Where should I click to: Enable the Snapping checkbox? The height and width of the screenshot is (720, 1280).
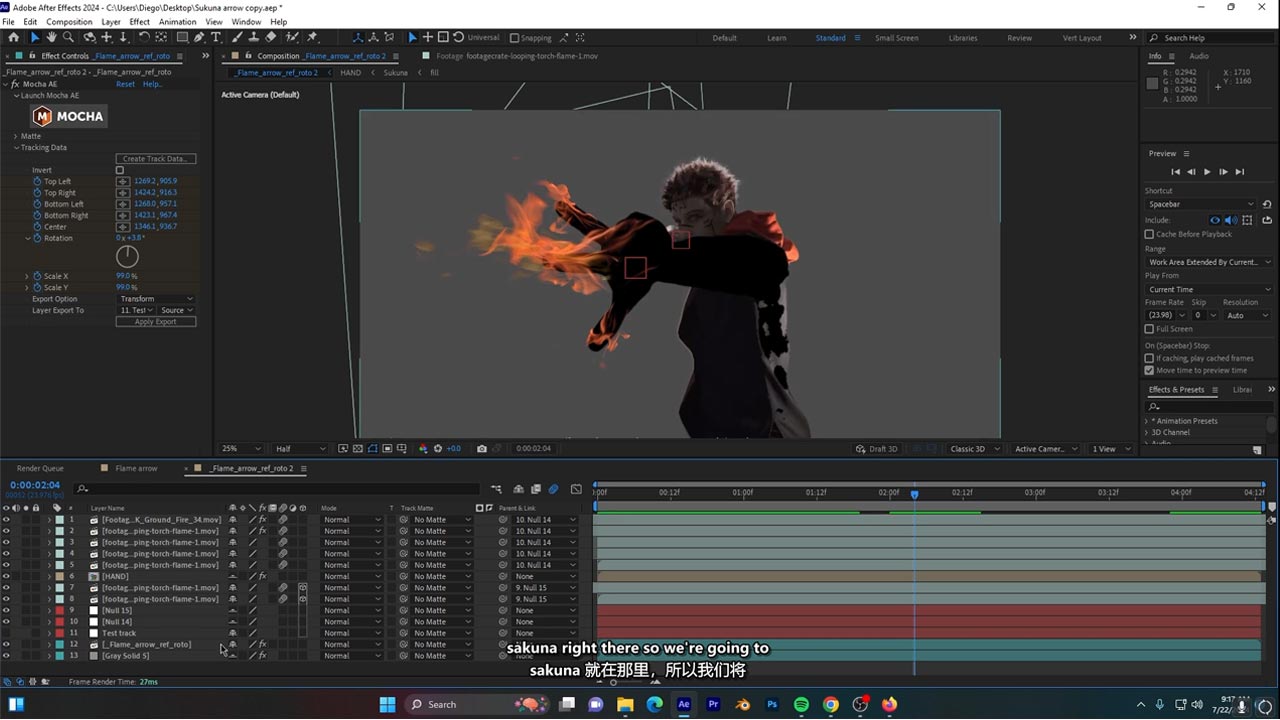[x=515, y=38]
